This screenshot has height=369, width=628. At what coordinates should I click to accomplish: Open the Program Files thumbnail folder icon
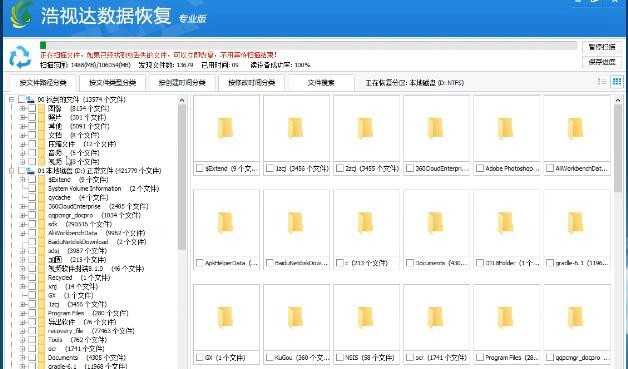click(x=506, y=317)
